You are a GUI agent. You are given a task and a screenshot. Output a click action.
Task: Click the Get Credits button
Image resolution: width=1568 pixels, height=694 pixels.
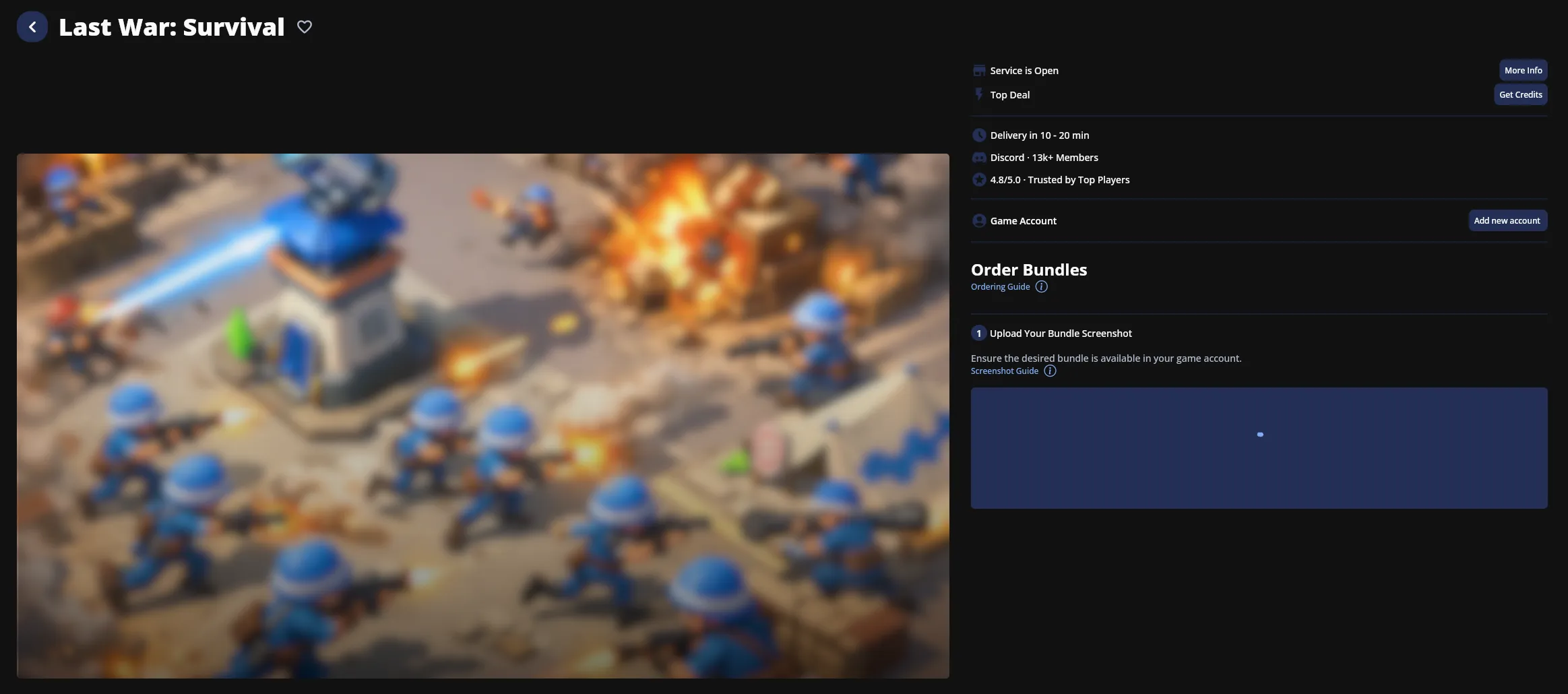(1520, 95)
